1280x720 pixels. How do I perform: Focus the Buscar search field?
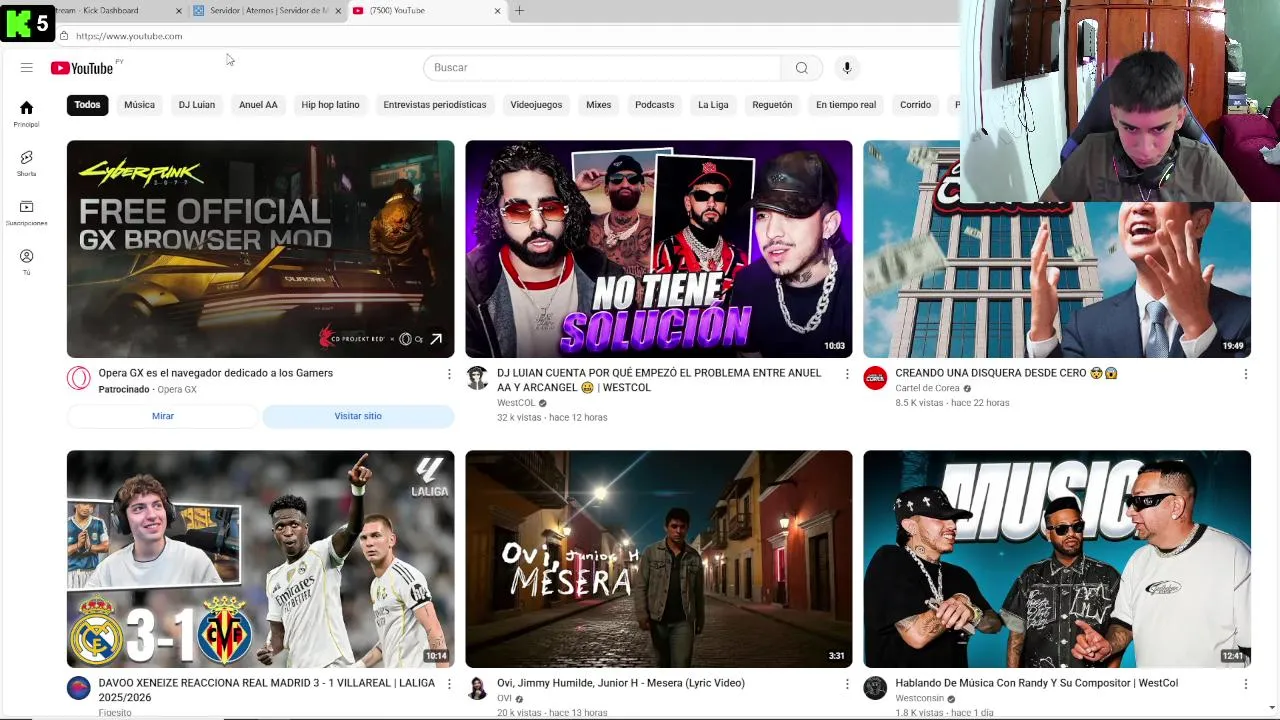[x=603, y=68]
